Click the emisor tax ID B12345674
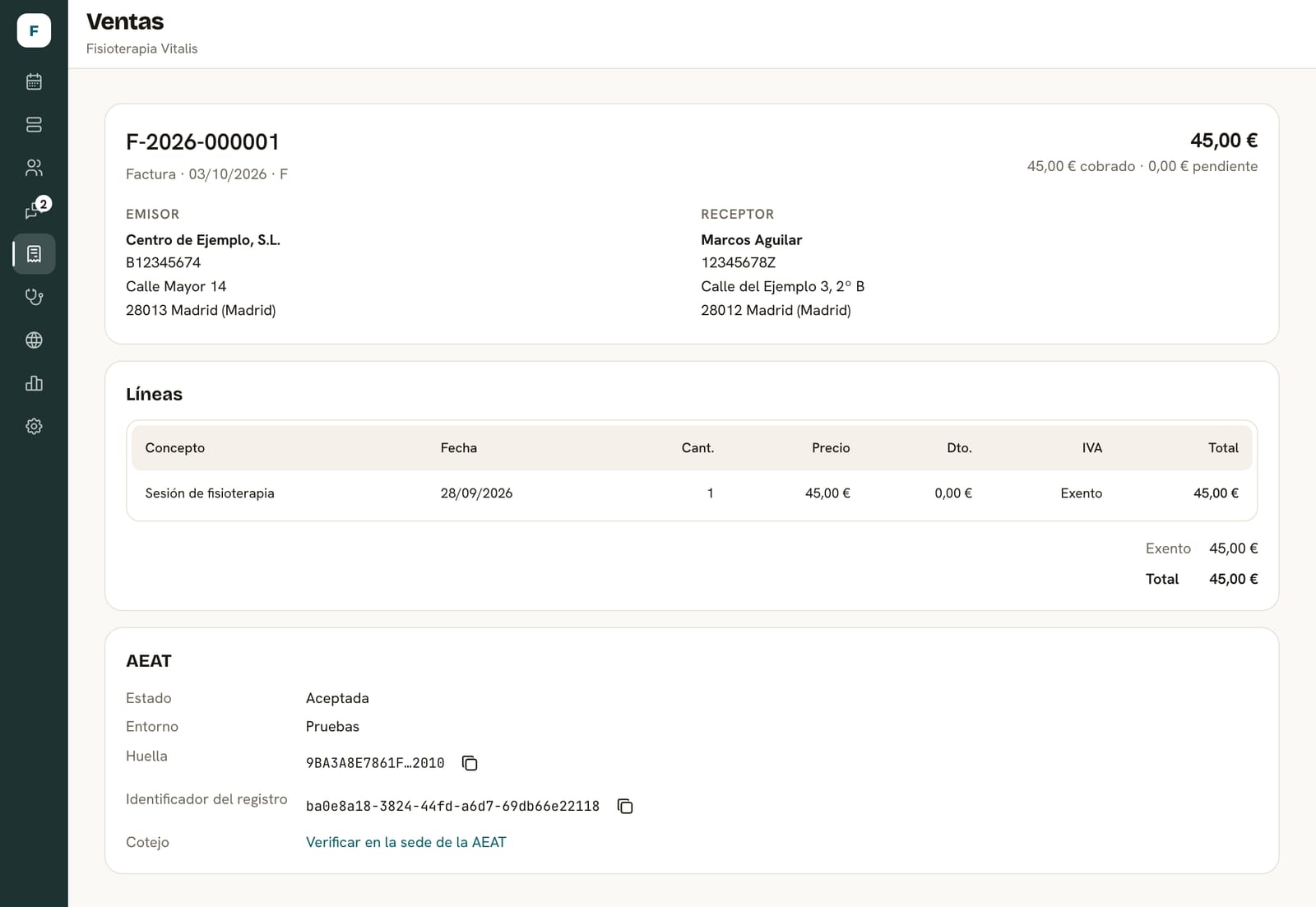Screen dimensions: 1316x907 pos(163,263)
